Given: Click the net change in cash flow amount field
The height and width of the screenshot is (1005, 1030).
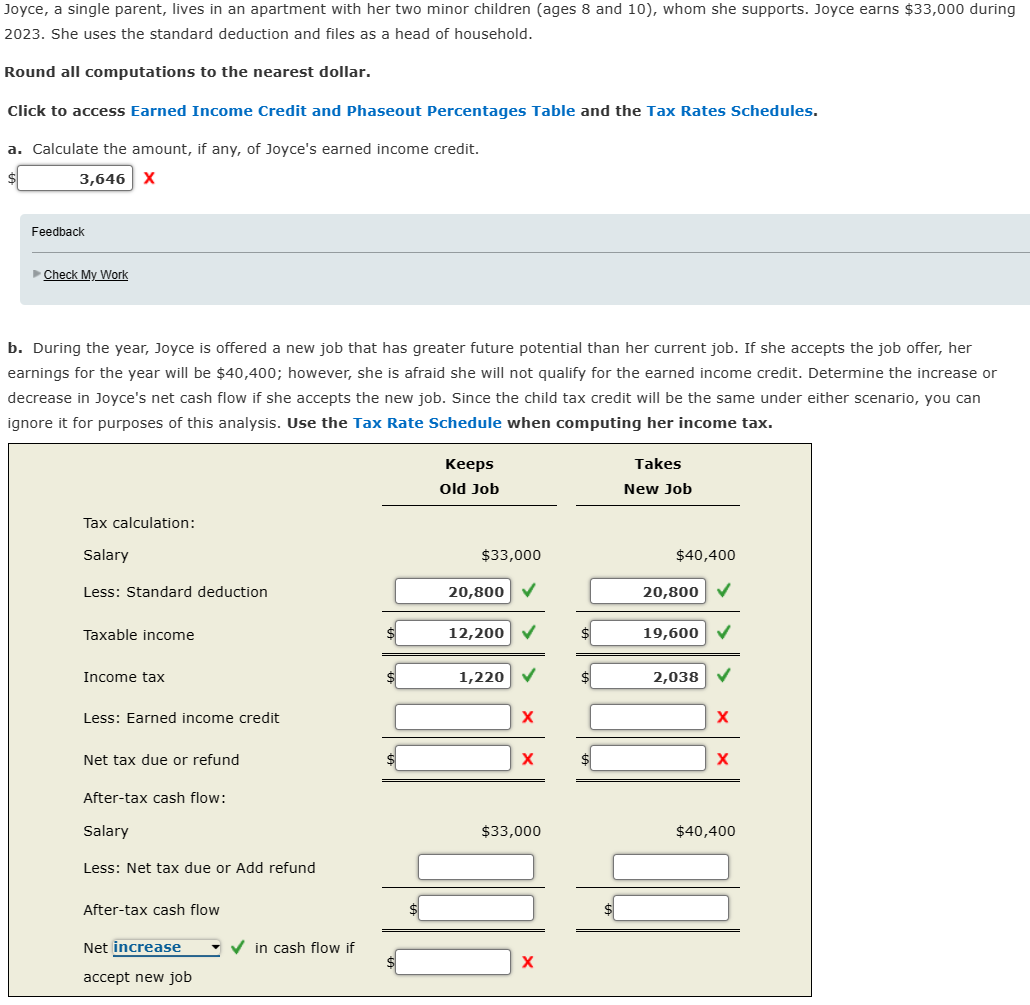Looking at the screenshot, I should [453, 962].
